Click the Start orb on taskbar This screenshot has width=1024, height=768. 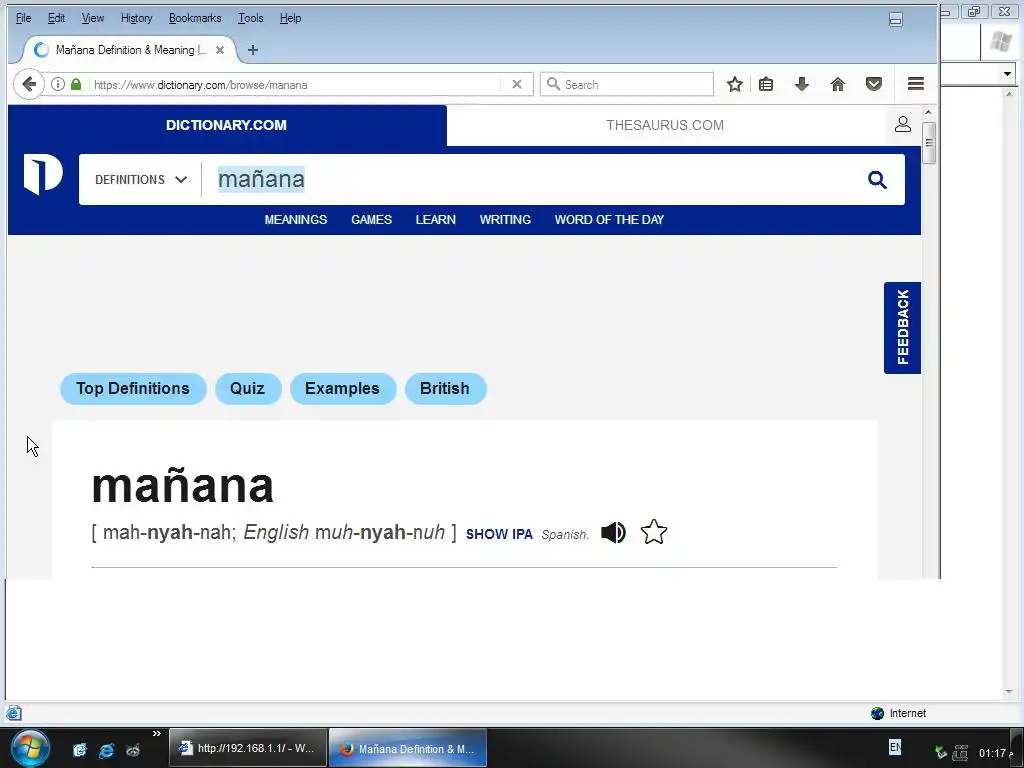(x=30, y=748)
